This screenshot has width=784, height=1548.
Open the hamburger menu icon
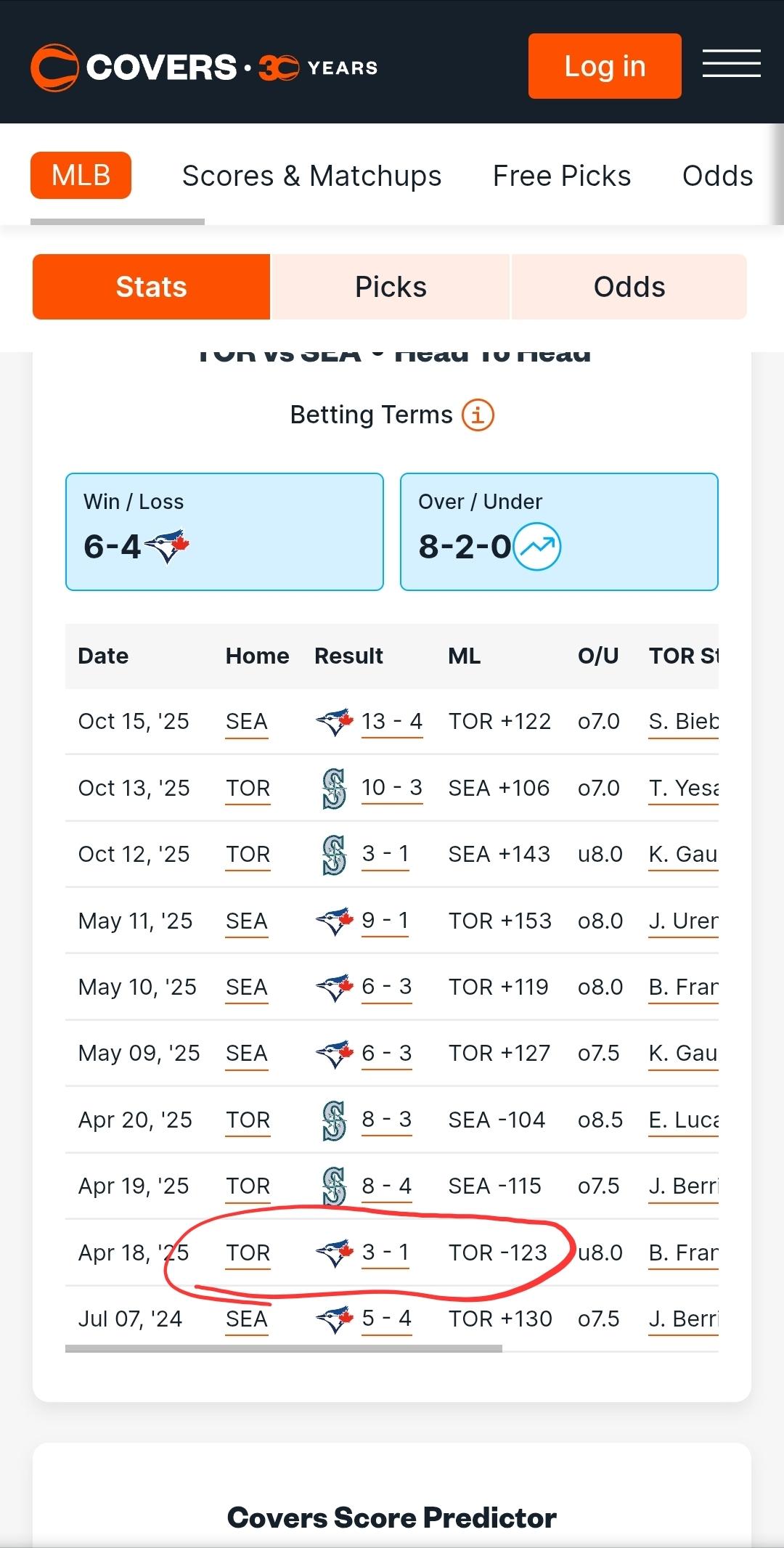click(x=731, y=64)
